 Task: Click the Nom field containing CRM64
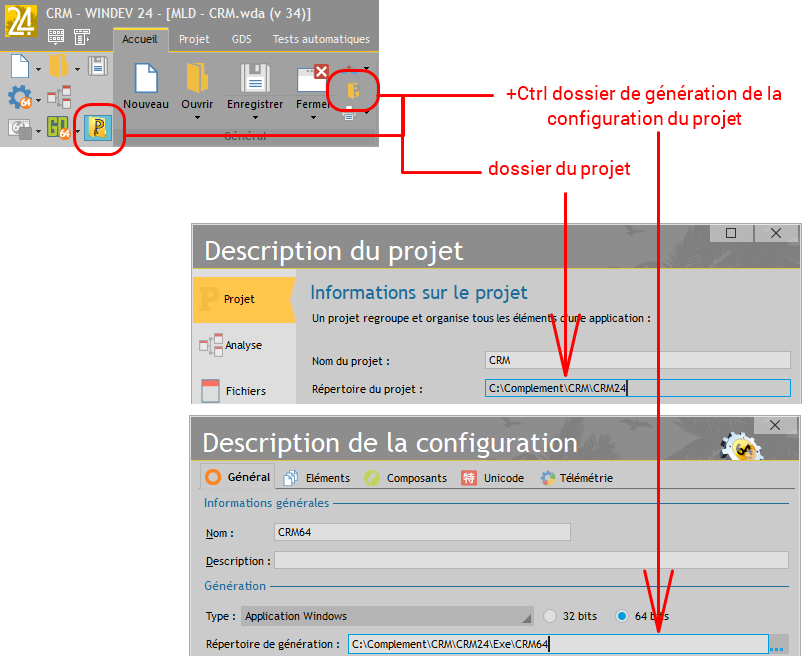421,533
